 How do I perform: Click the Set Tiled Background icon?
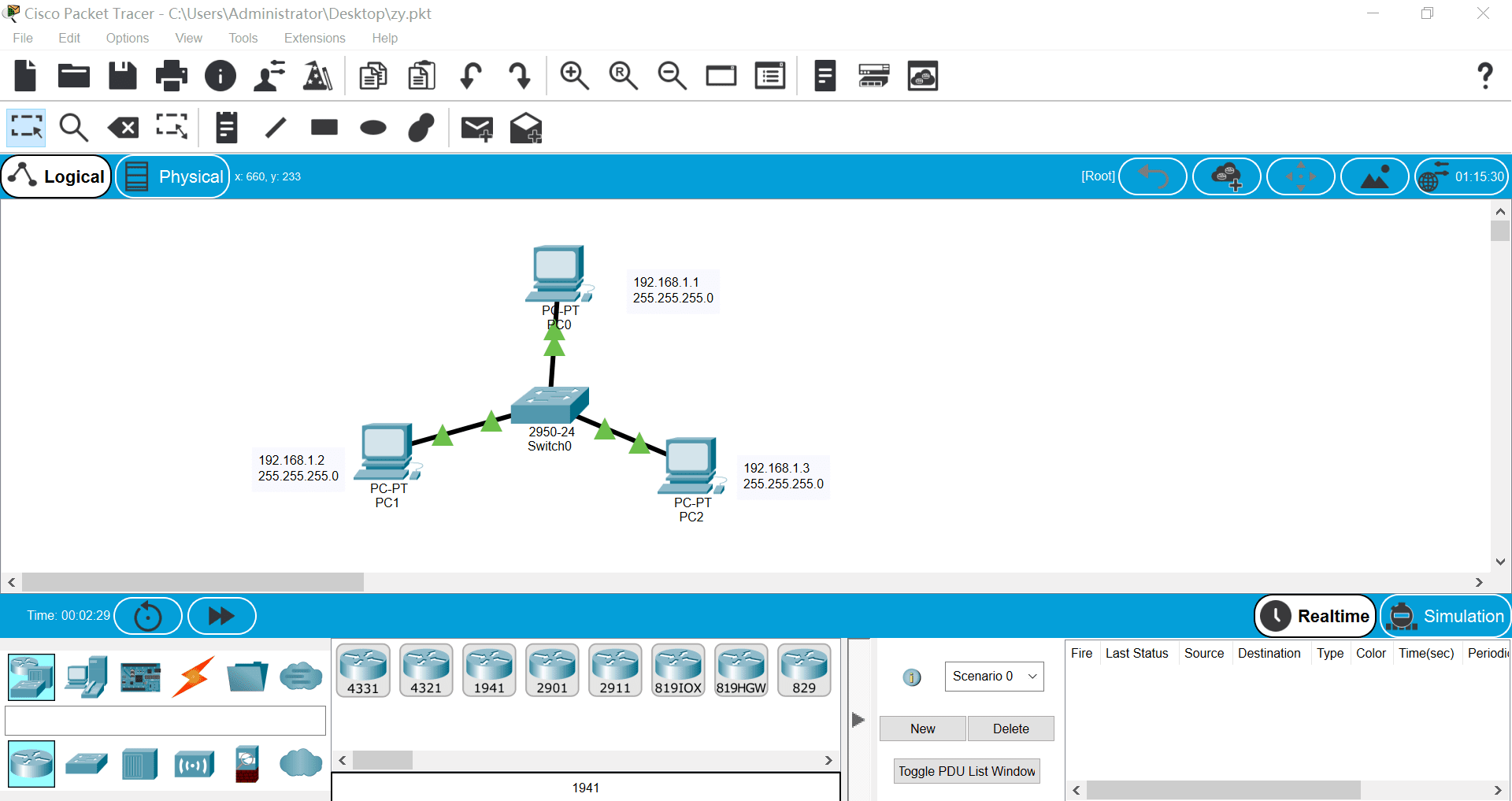tap(1375, 176)
